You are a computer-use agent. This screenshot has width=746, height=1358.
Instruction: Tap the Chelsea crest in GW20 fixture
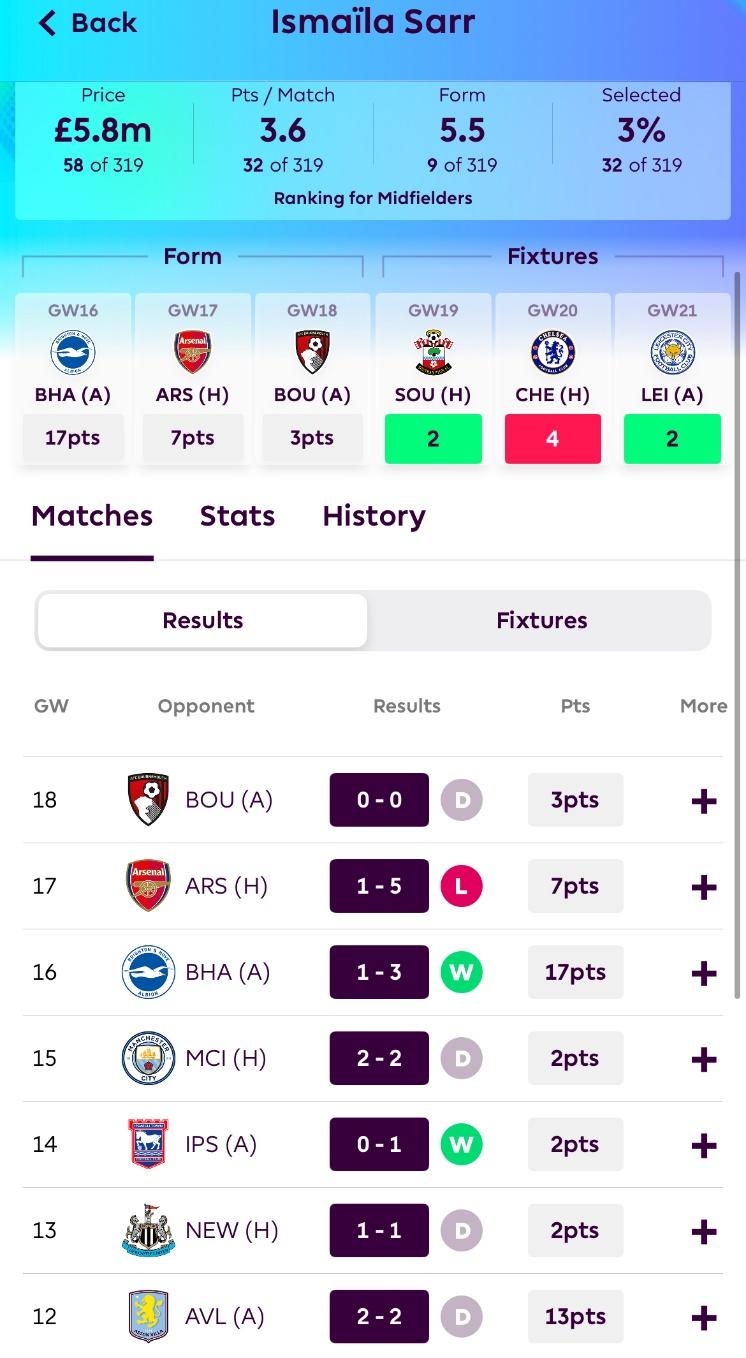click(x=552, y=353)
